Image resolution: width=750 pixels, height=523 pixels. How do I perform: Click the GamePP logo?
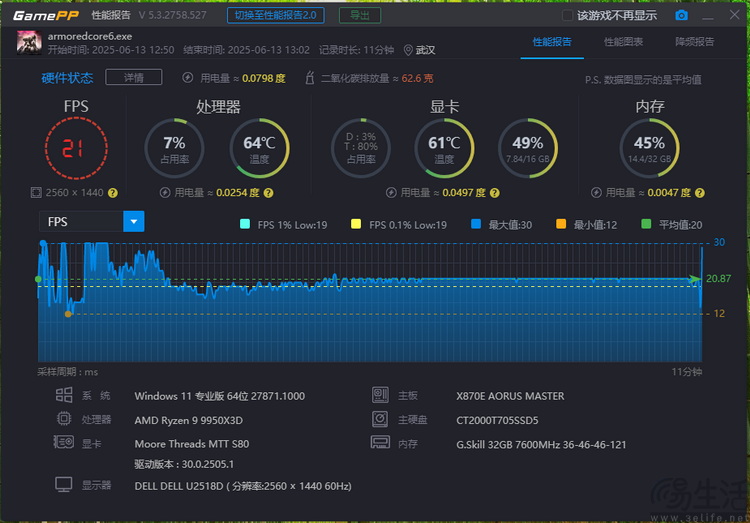[x=46, y=16]
